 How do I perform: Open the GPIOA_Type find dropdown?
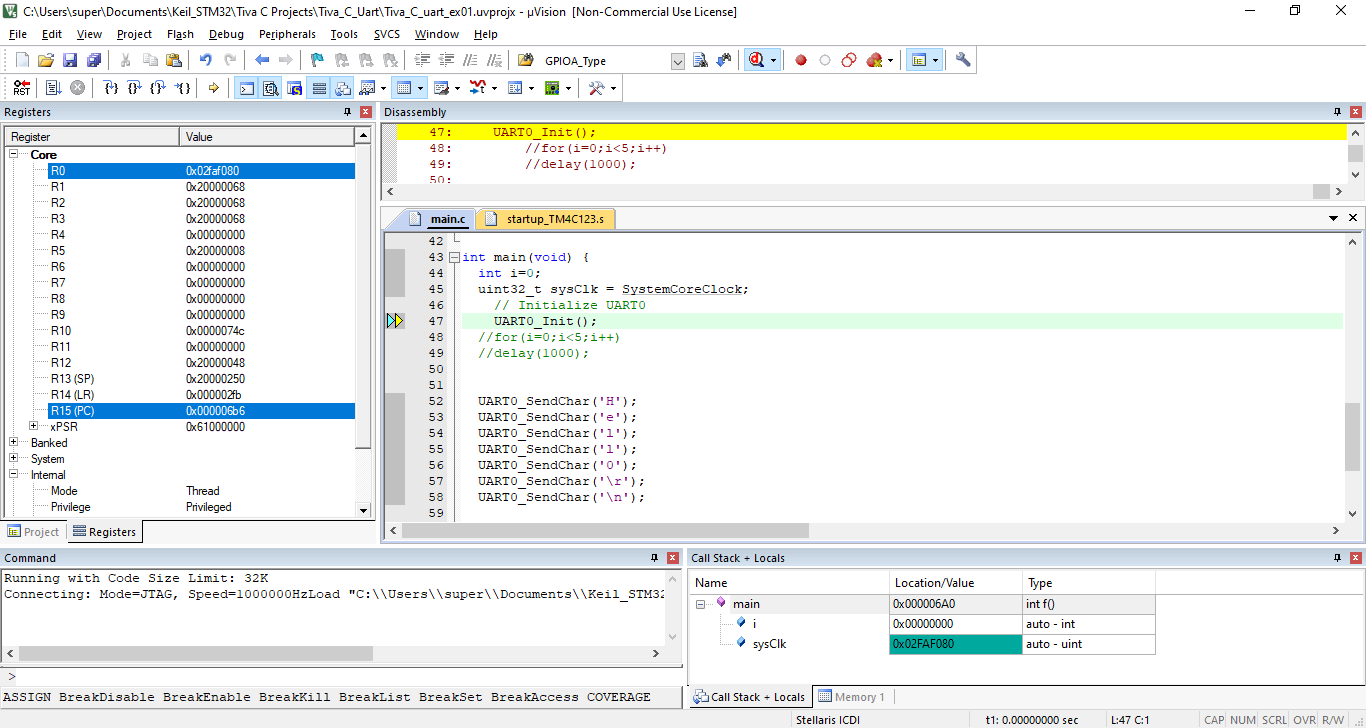677,61
